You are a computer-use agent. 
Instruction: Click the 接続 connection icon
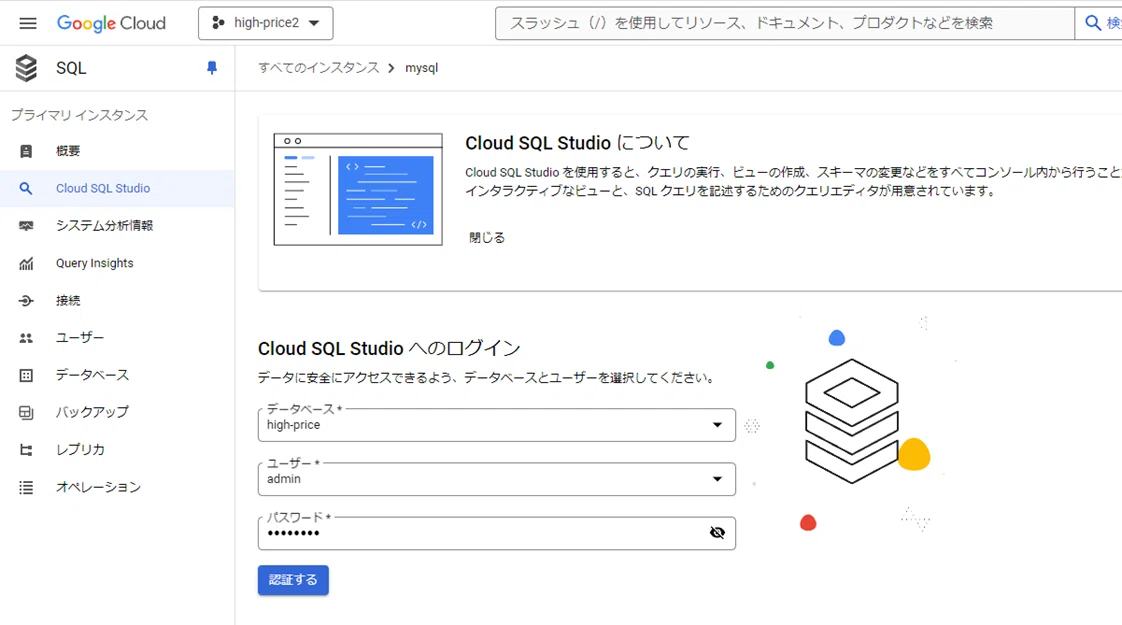[x=26, y=301]
